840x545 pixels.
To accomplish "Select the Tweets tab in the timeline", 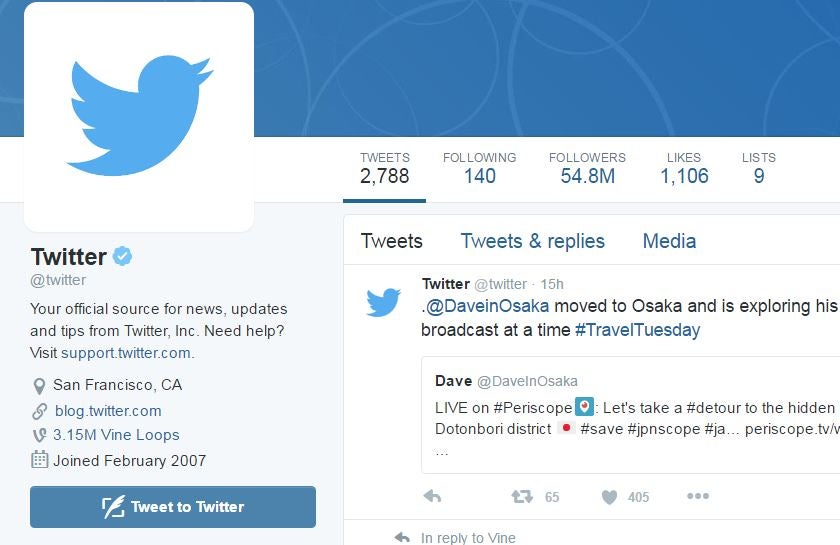I will [392, 241].
